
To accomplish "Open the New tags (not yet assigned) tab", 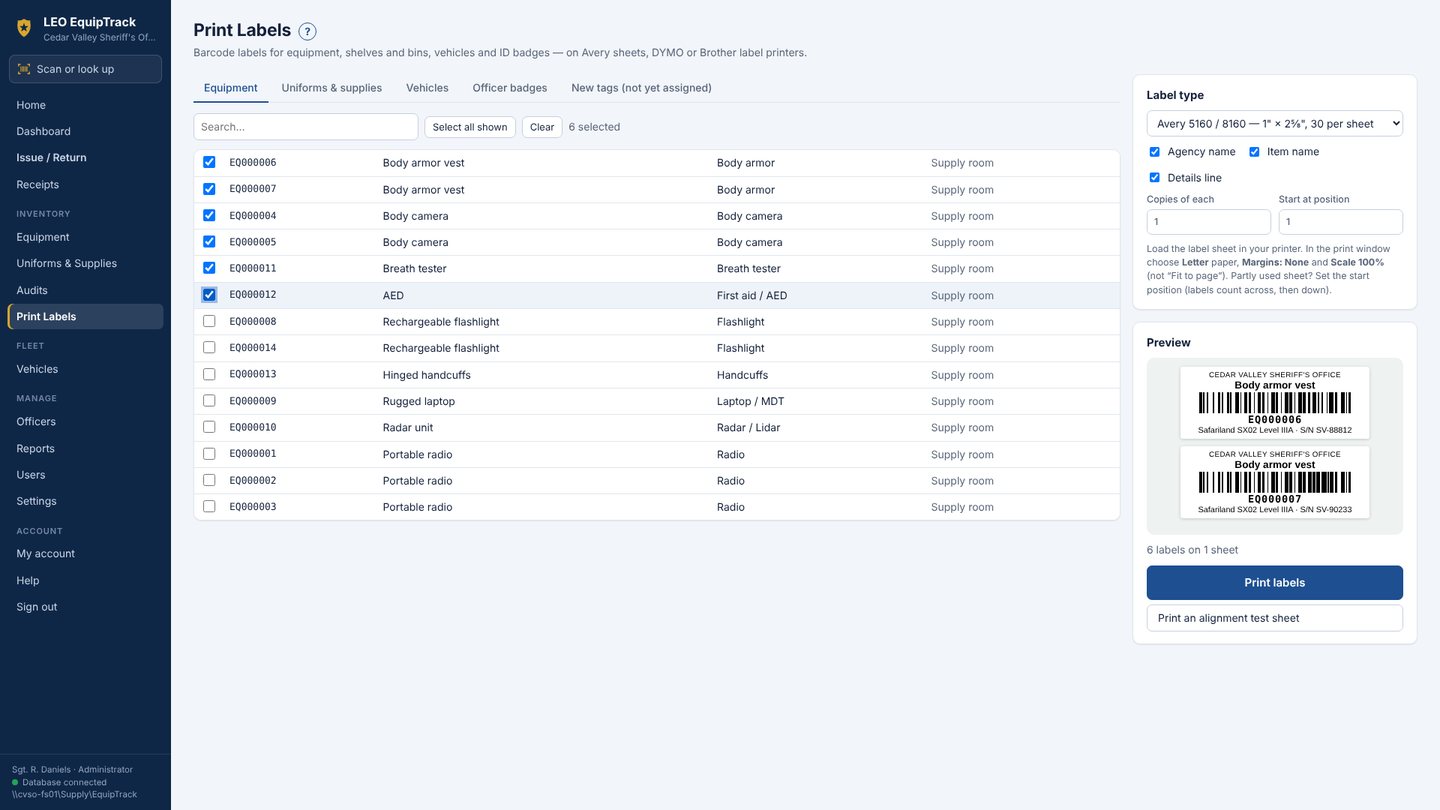I will pyautogui.click(x=642, y=88).
